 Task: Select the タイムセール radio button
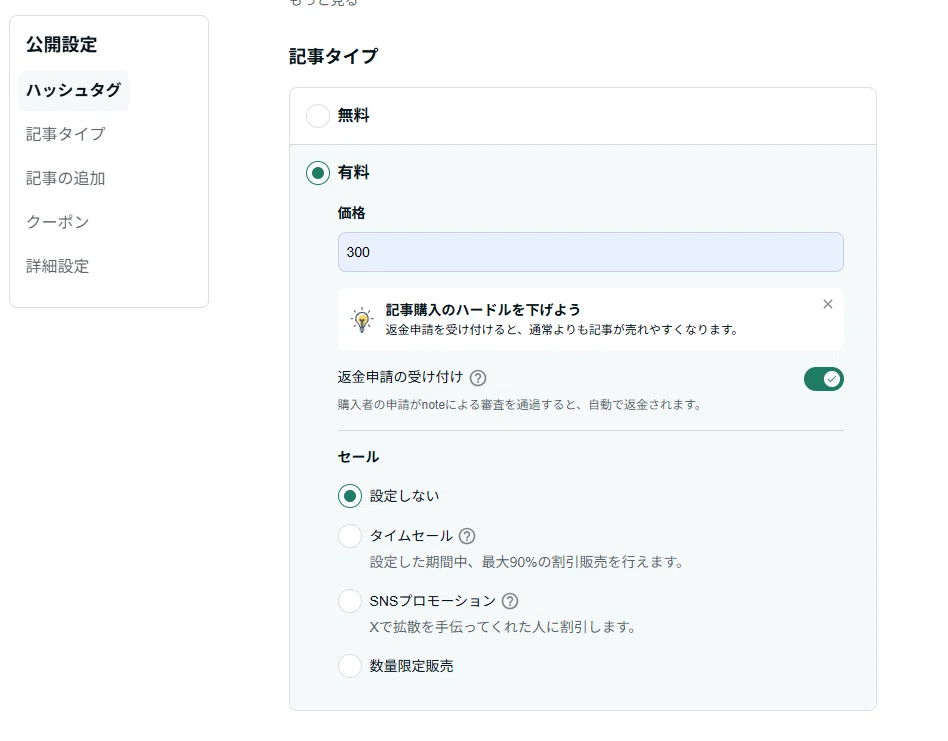point(350,536)
